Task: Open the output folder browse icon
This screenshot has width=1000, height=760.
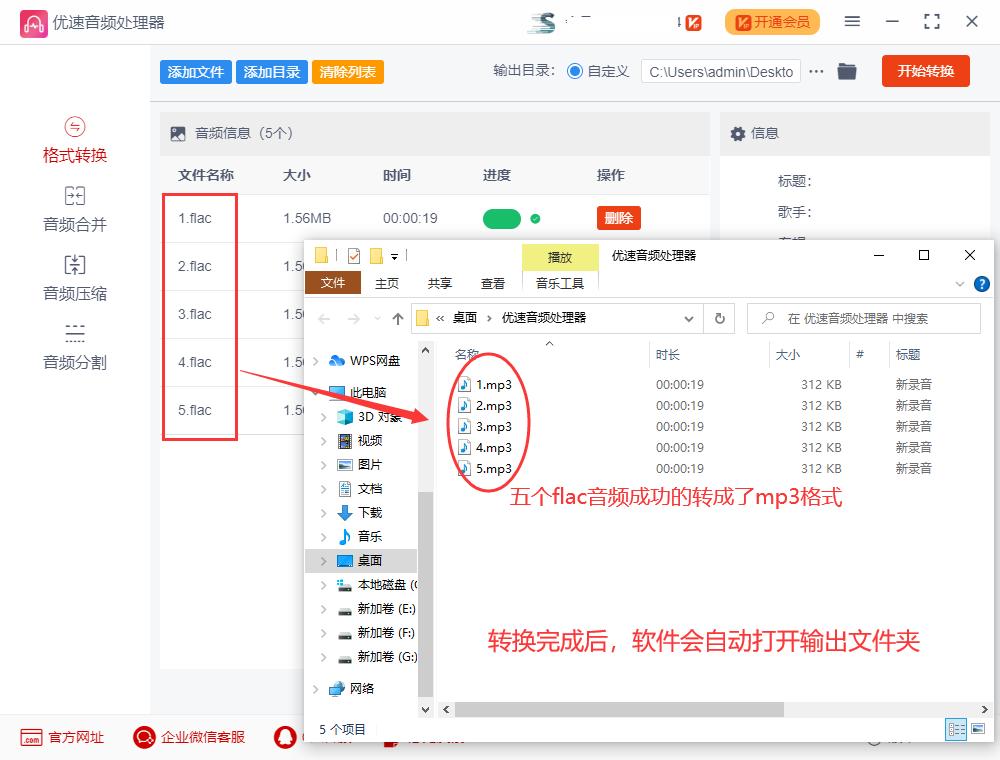Action: coord(847,71)
